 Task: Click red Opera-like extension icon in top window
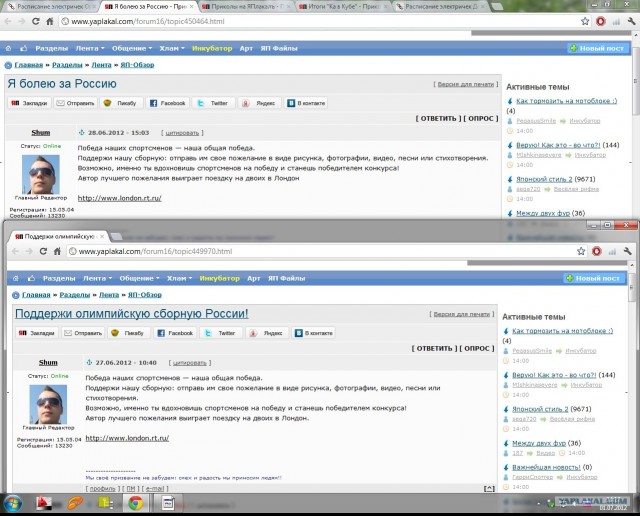coord(600,21)
